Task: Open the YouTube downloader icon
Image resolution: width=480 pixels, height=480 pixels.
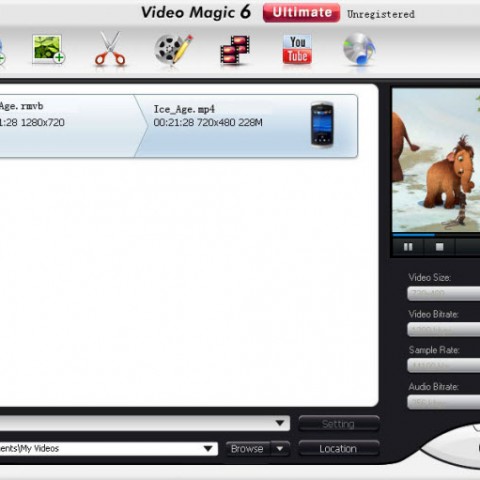Action: pyautogui.click(x=297, y=49)
